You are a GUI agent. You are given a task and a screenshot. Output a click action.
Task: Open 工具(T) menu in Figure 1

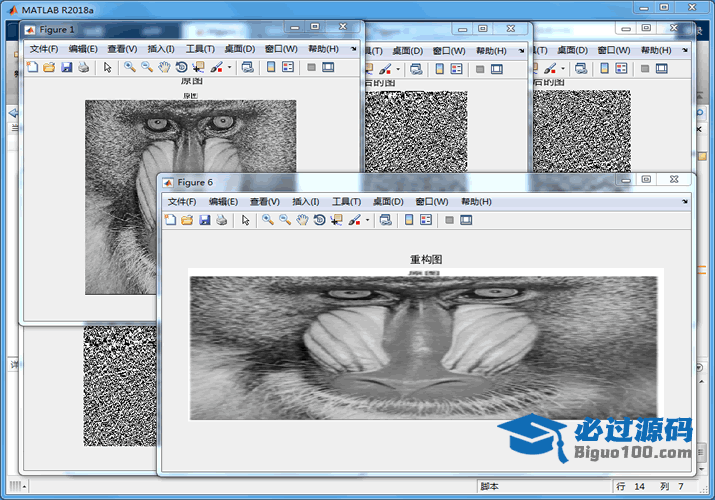[x=200, y=49]
